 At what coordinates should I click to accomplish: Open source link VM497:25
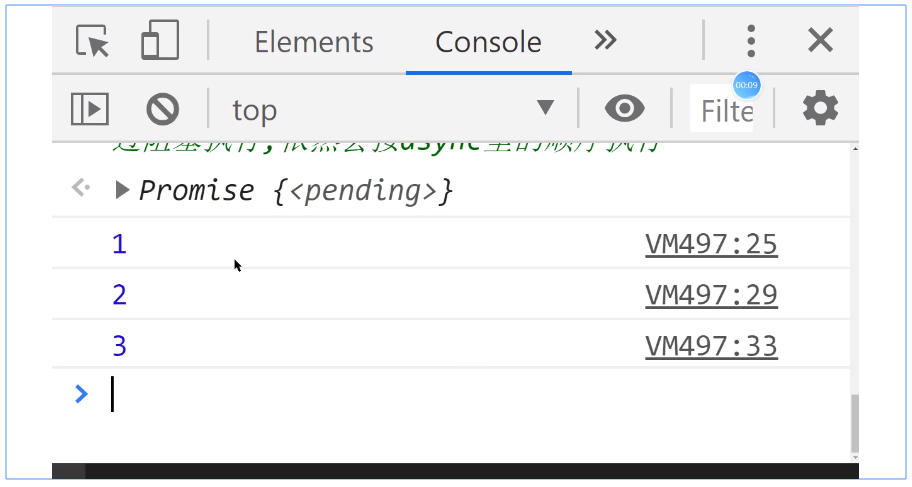point(711,244)
